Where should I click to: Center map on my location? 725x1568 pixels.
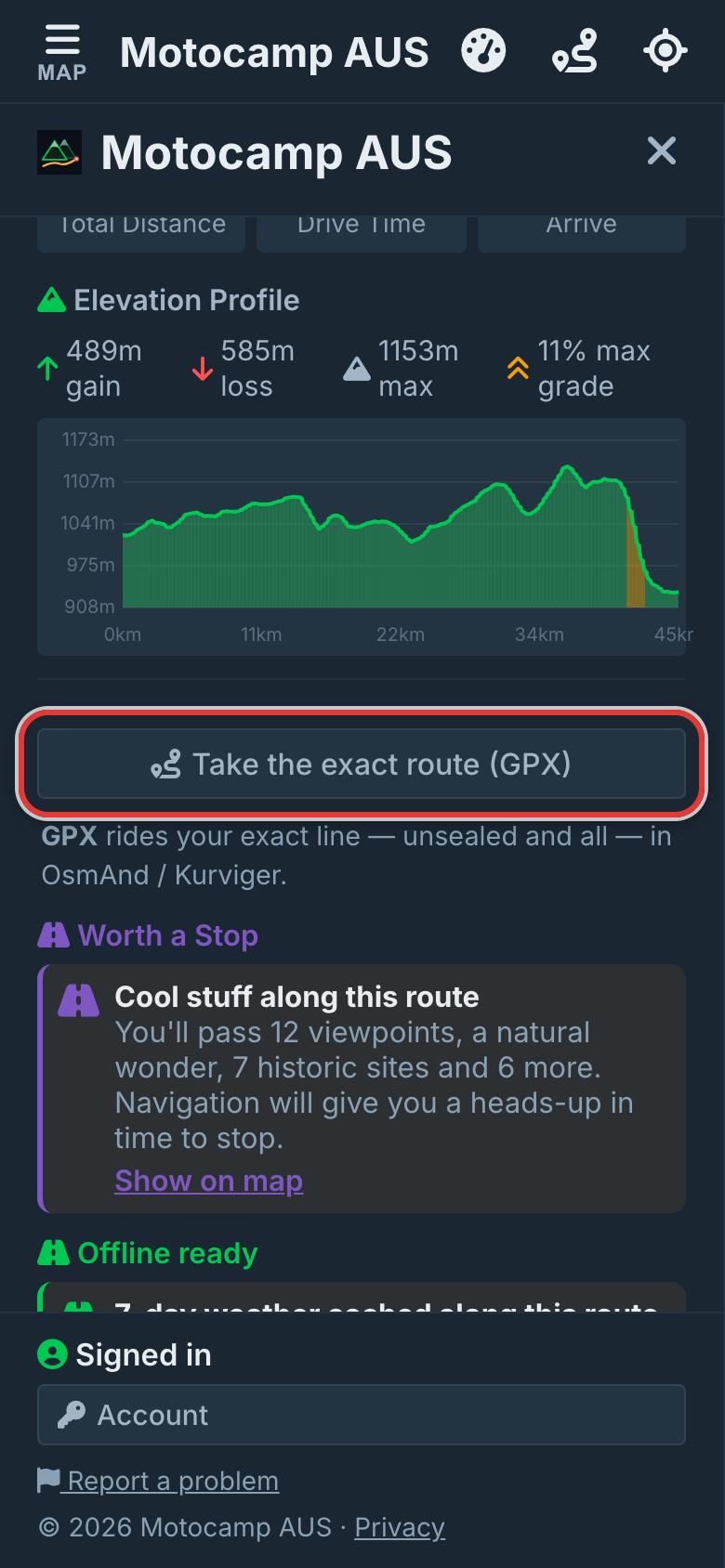666,51
